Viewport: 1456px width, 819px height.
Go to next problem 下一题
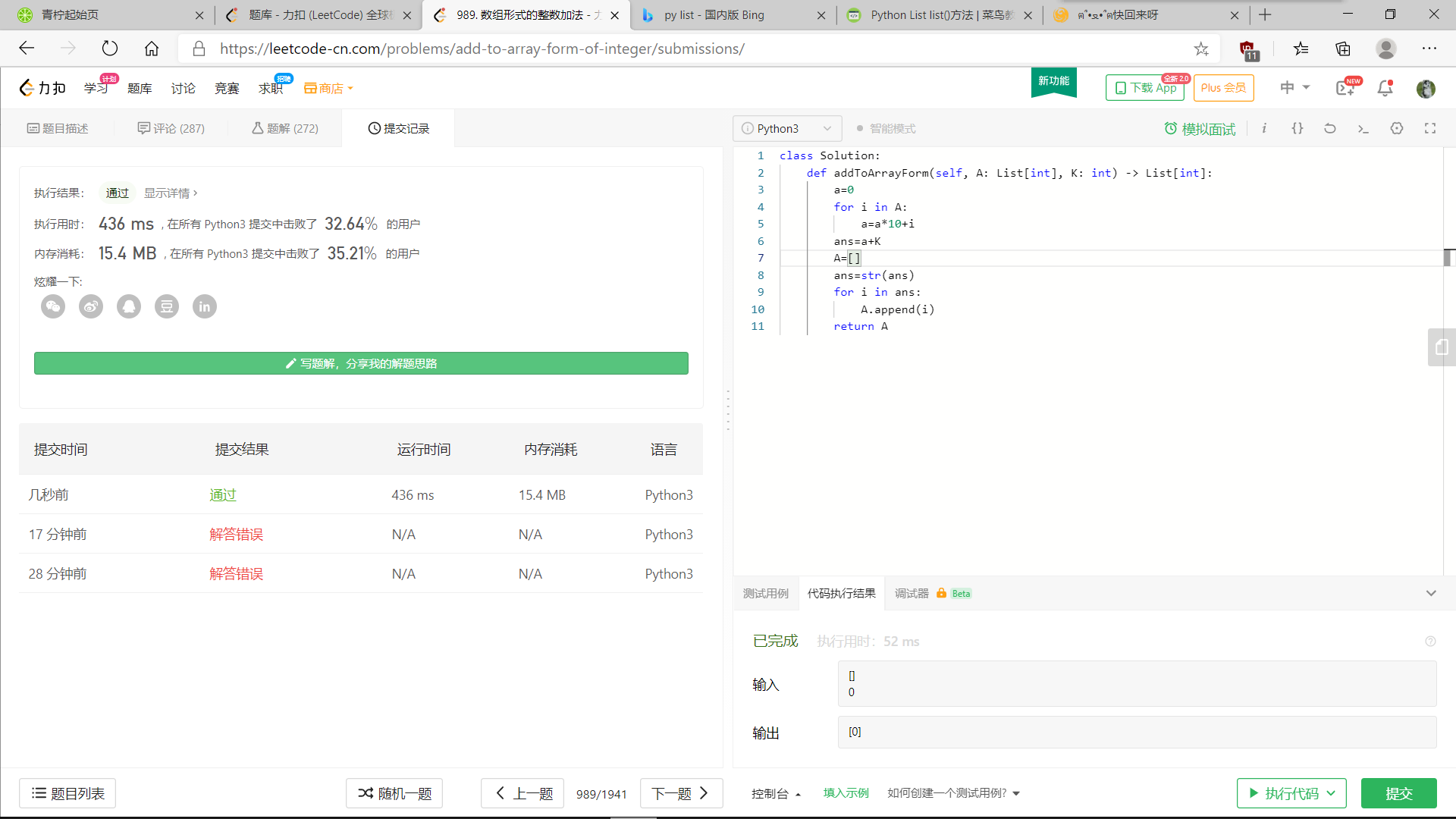[x=680, y=793]
